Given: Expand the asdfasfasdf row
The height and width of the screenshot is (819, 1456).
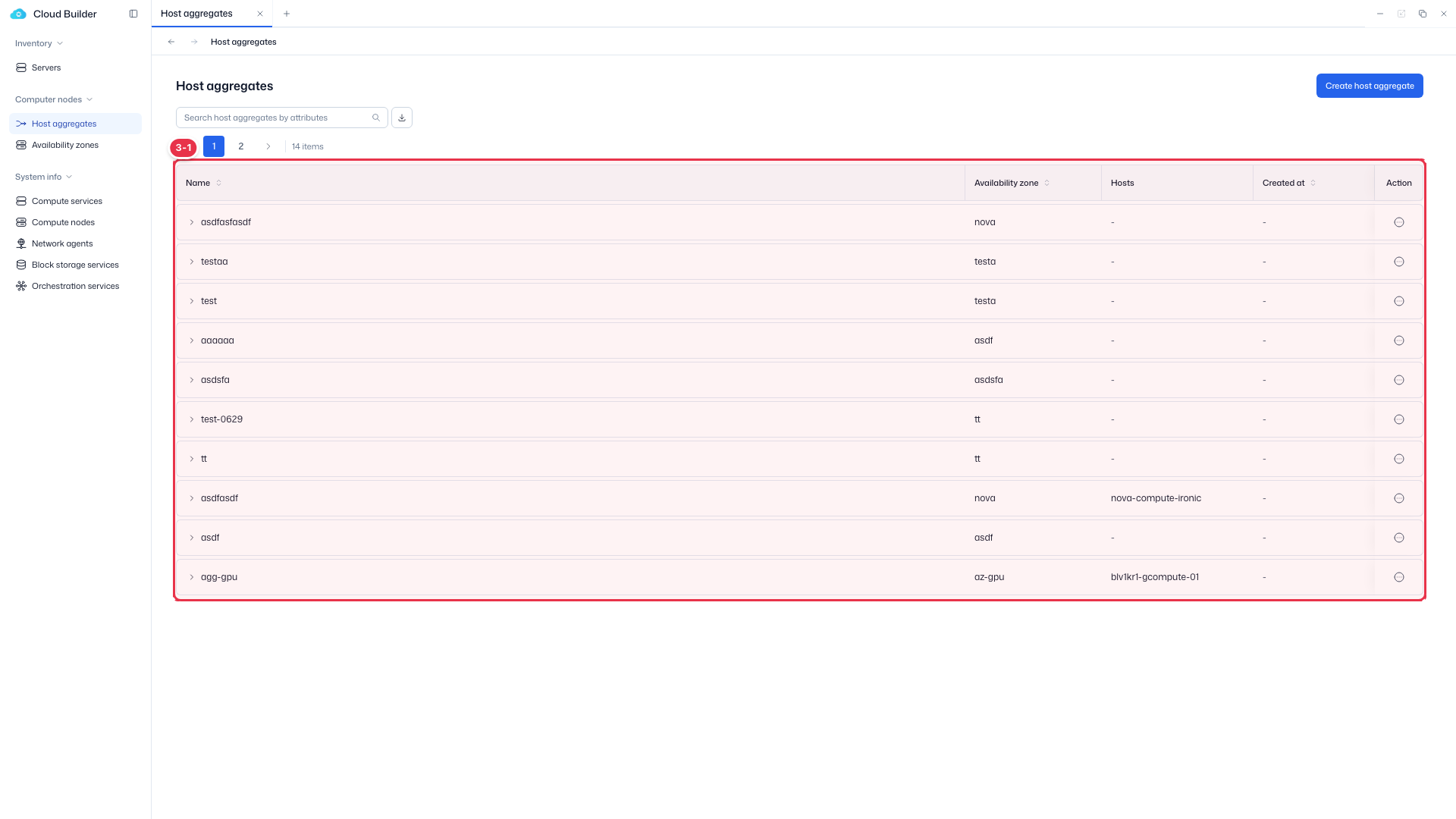Looking at the screenshot, I should click(192, 222).
